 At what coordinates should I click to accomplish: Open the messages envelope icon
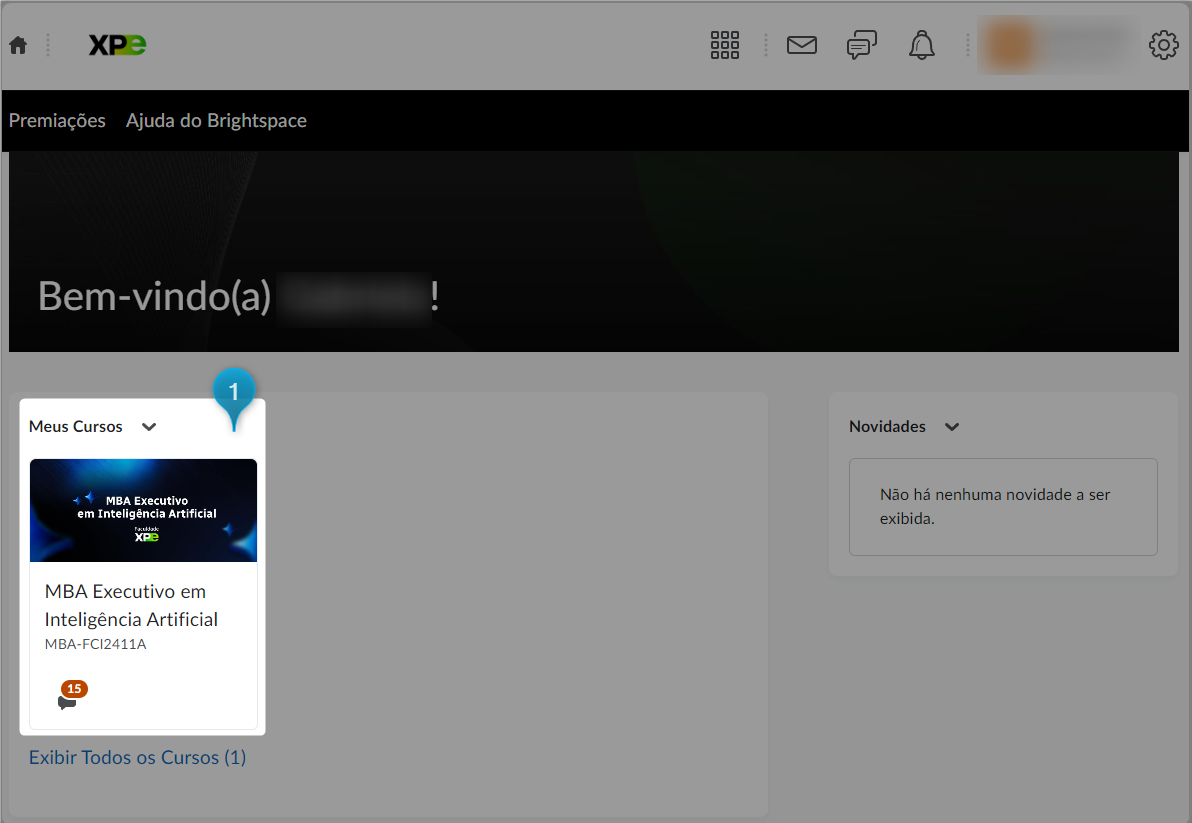802,46
